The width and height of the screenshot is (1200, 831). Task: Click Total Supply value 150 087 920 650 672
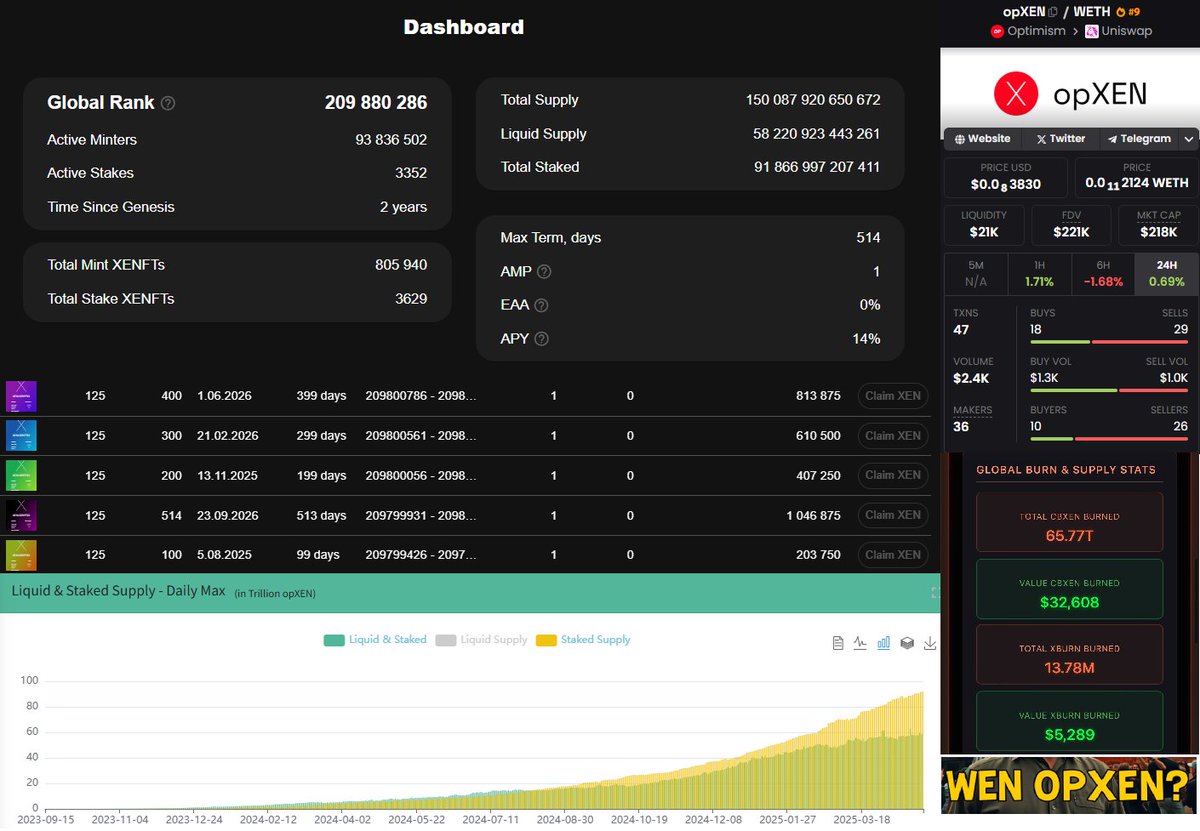(x=813, y=100)
